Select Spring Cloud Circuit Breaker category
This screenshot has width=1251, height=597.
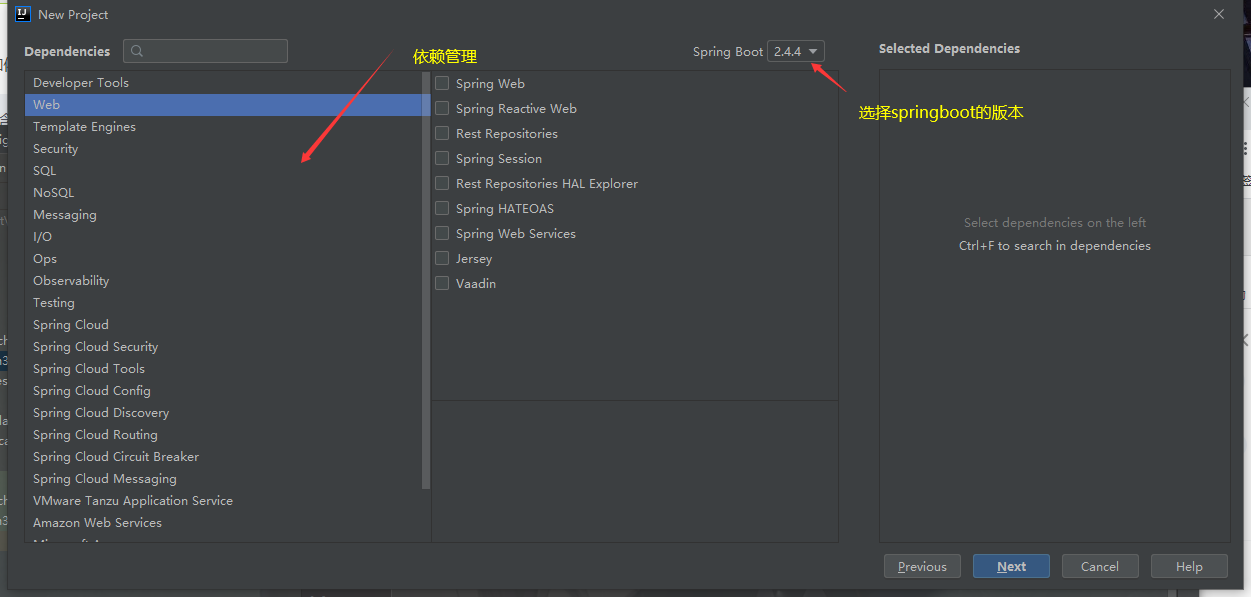(x=224, y=457)
